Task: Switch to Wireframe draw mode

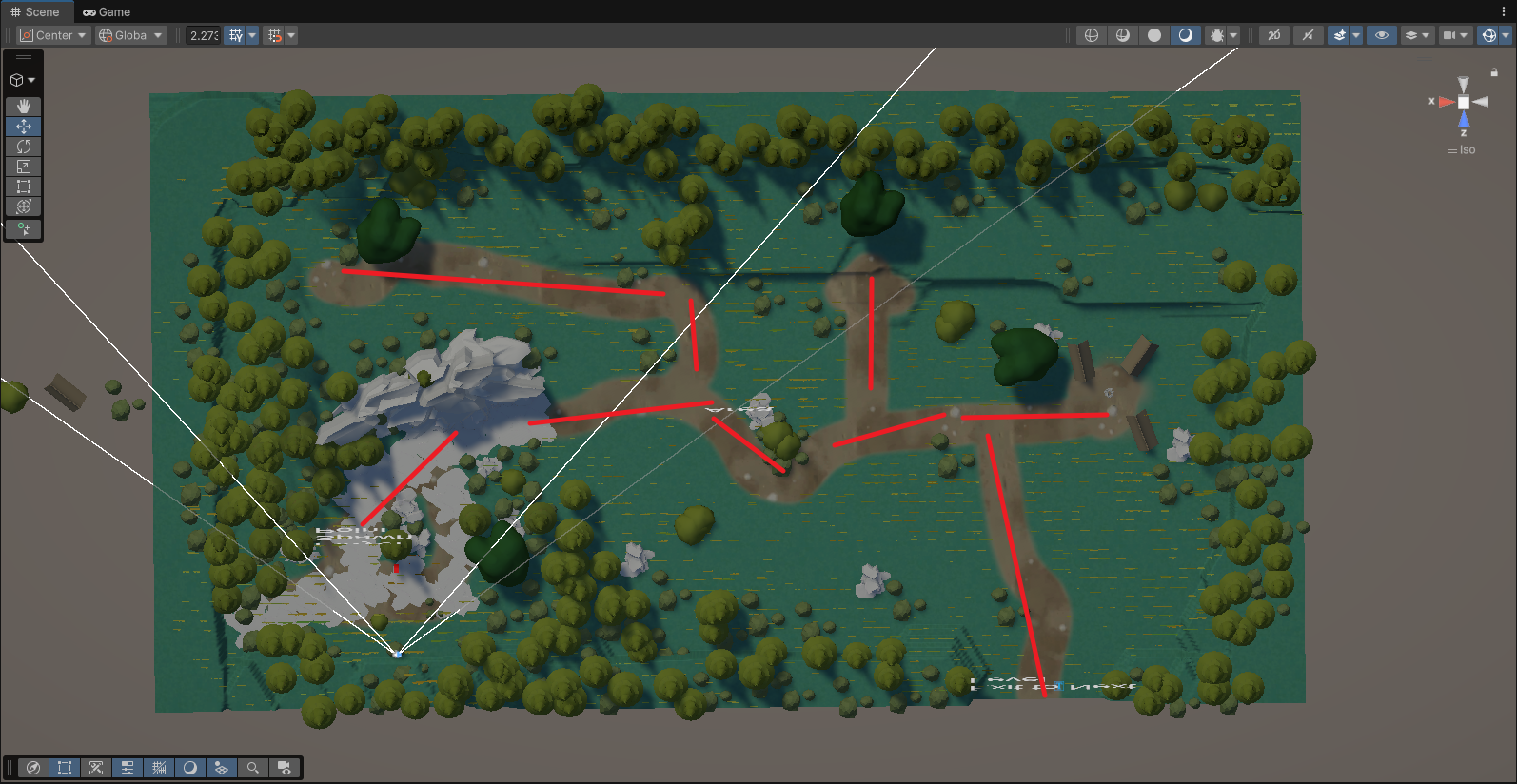Action: click(1092, 35)
